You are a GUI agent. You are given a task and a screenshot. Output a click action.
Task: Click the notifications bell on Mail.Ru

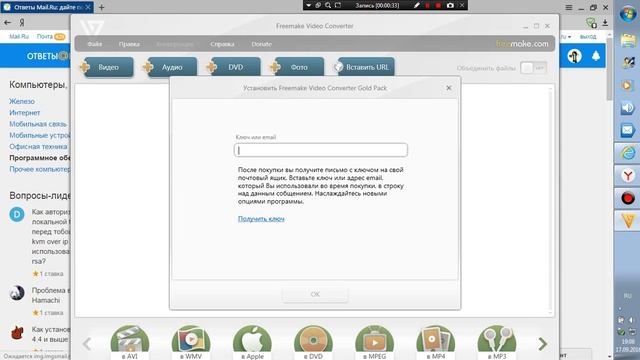tap(596, 56)
